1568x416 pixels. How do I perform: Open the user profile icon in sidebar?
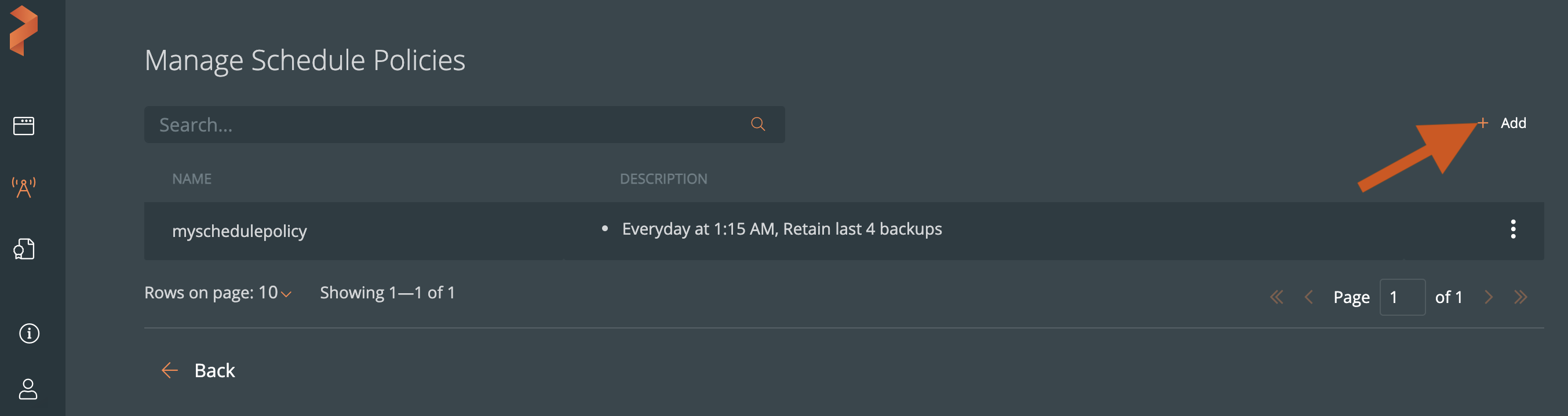point(28,389)
